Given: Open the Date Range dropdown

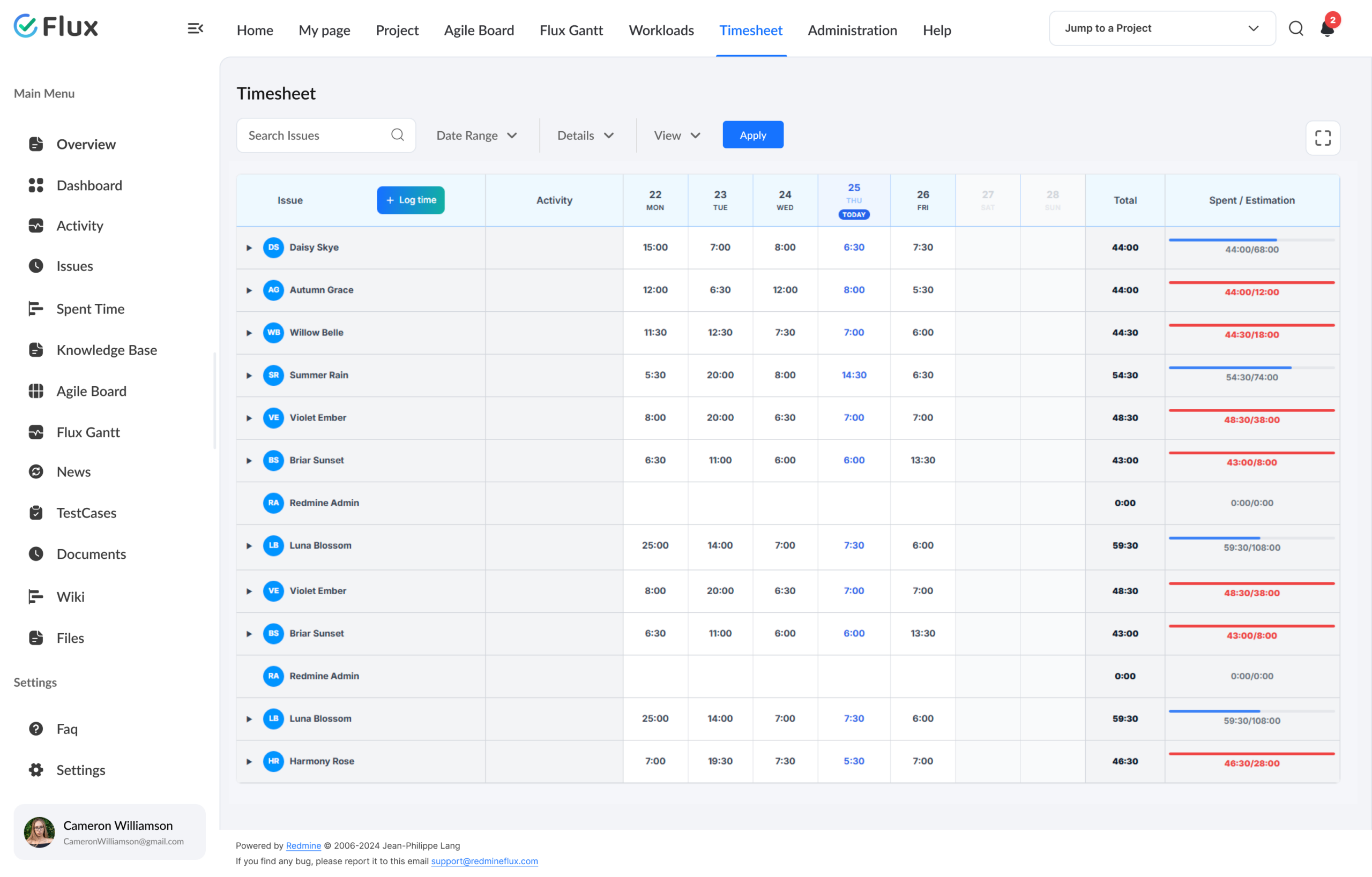Looking at the screenshot, I should (x=477, y=136).
